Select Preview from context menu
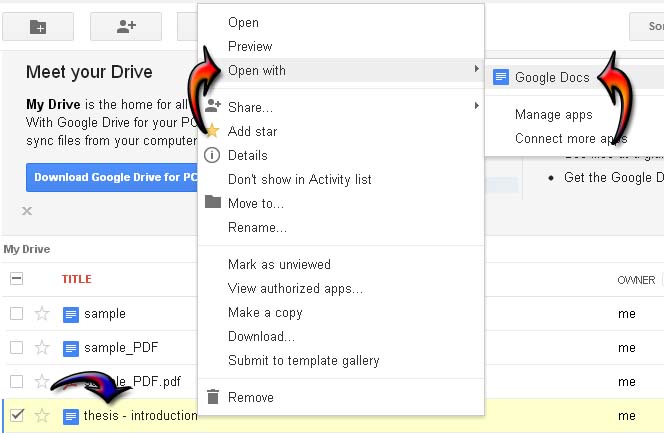664x437 pixels. click(x=341, y=46)
